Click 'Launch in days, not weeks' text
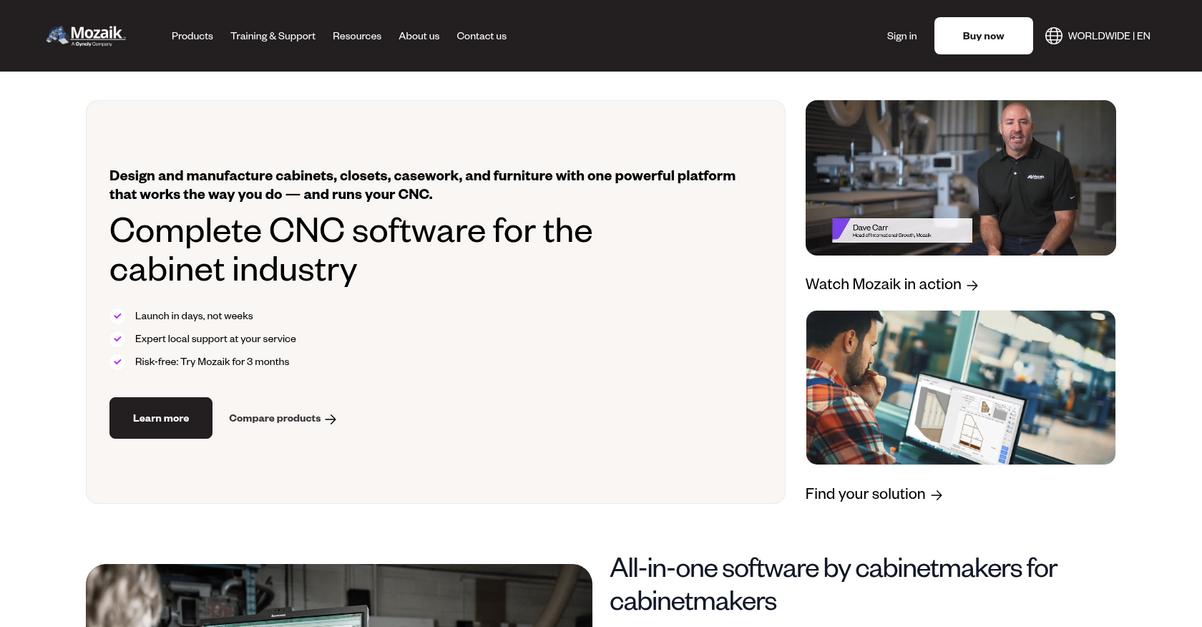 (194, 316)
